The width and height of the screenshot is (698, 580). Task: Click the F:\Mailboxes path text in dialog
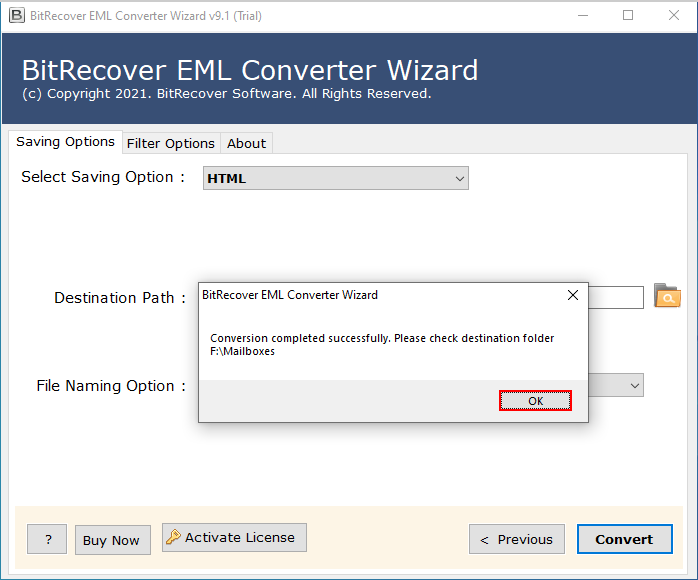pos(242,351)
